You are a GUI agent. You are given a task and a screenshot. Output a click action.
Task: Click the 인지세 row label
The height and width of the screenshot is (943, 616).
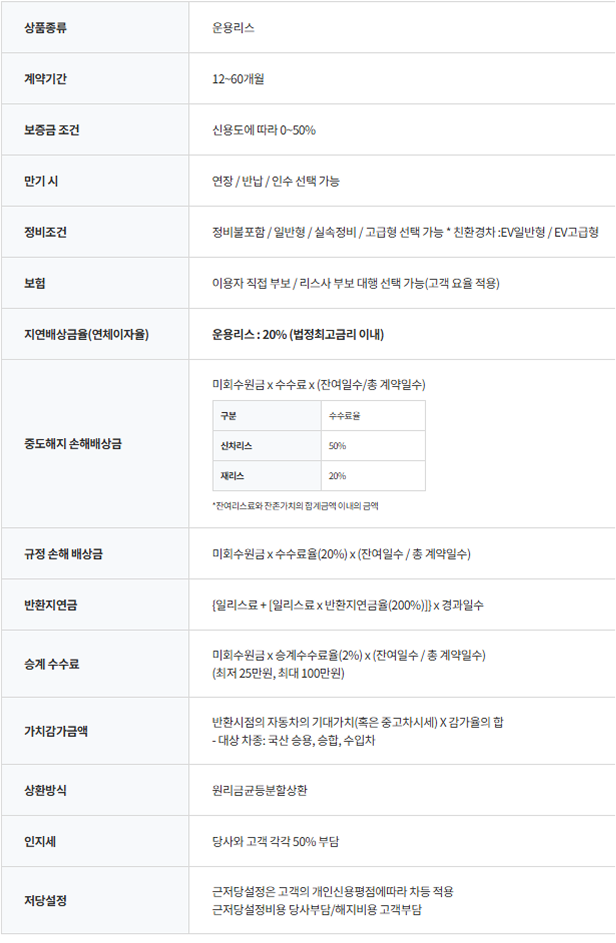pos(40,841)
